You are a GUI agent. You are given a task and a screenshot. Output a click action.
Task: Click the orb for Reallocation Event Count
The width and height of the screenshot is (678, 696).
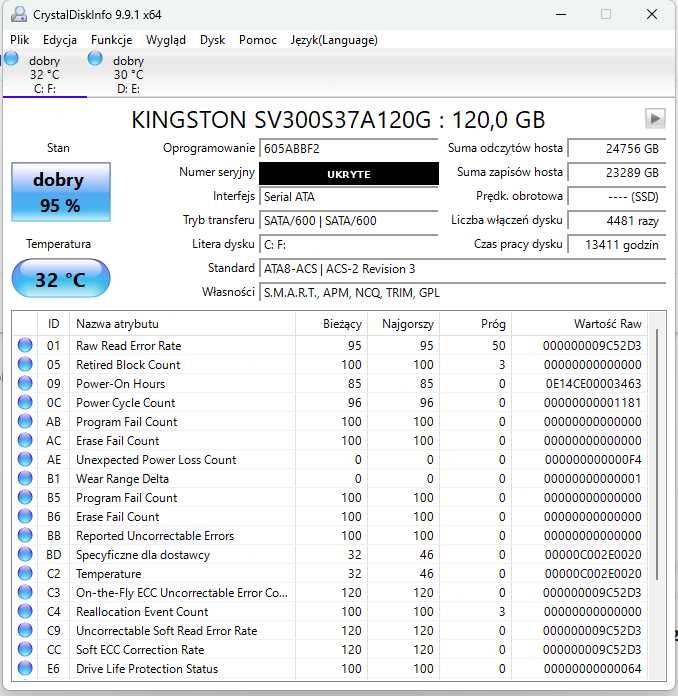click(x=25, y=611)
